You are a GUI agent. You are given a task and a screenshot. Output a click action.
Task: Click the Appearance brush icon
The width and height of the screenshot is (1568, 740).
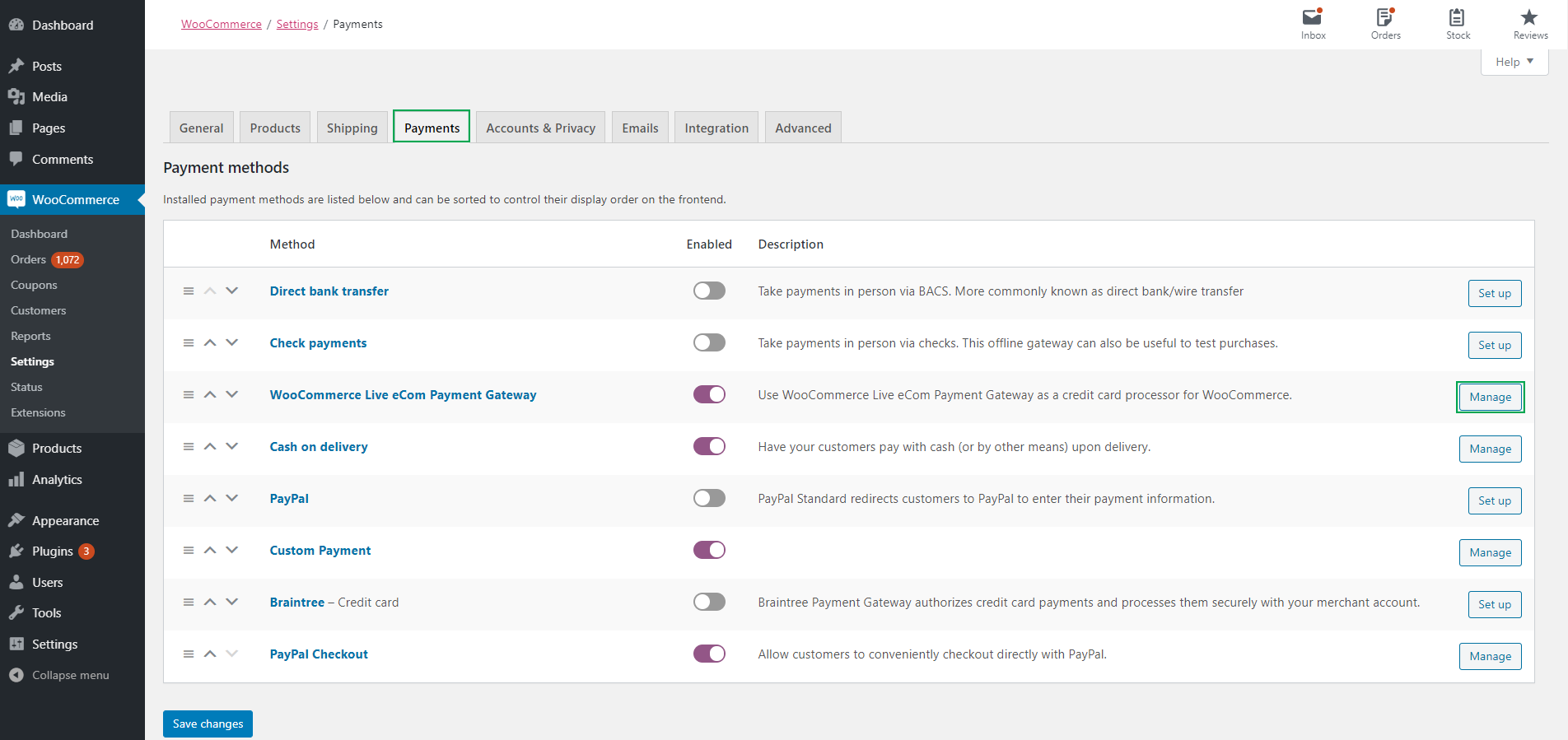point(16,520)
